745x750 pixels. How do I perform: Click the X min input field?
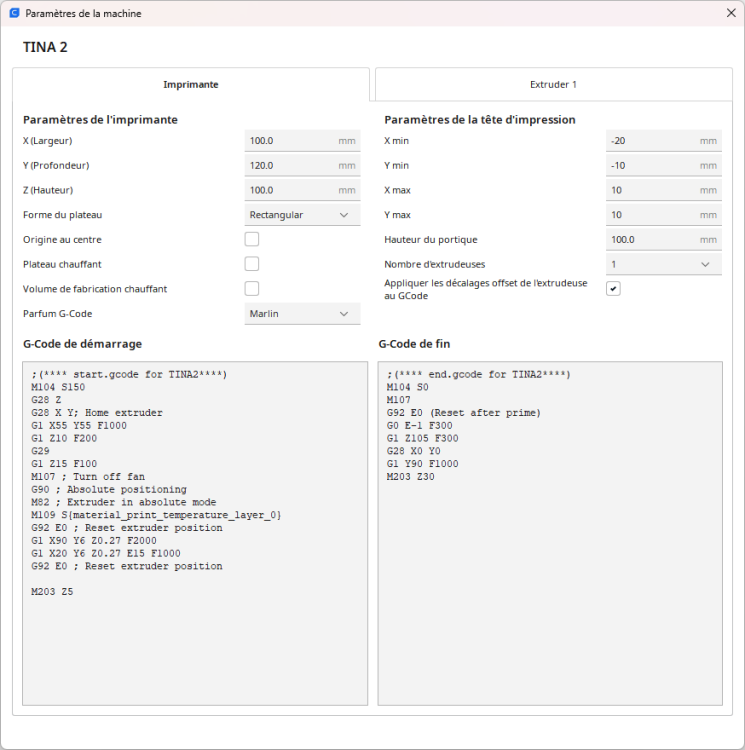click(664, 141)
